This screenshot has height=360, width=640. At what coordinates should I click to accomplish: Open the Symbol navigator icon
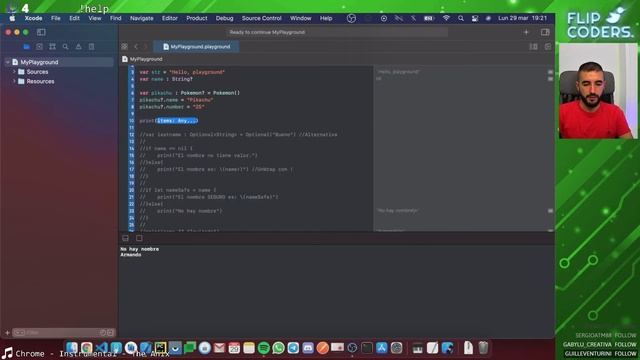(52, 47)
